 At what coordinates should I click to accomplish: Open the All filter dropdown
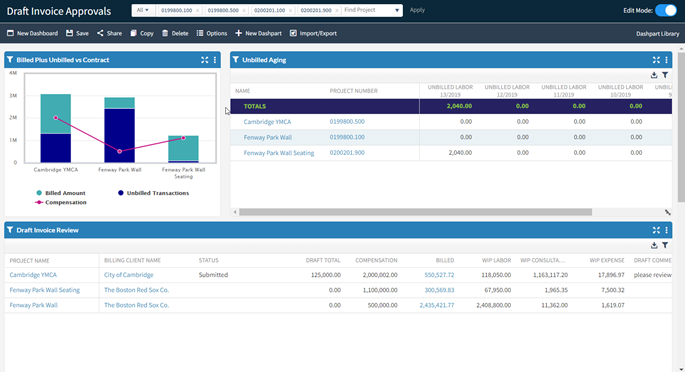[143, 10]
